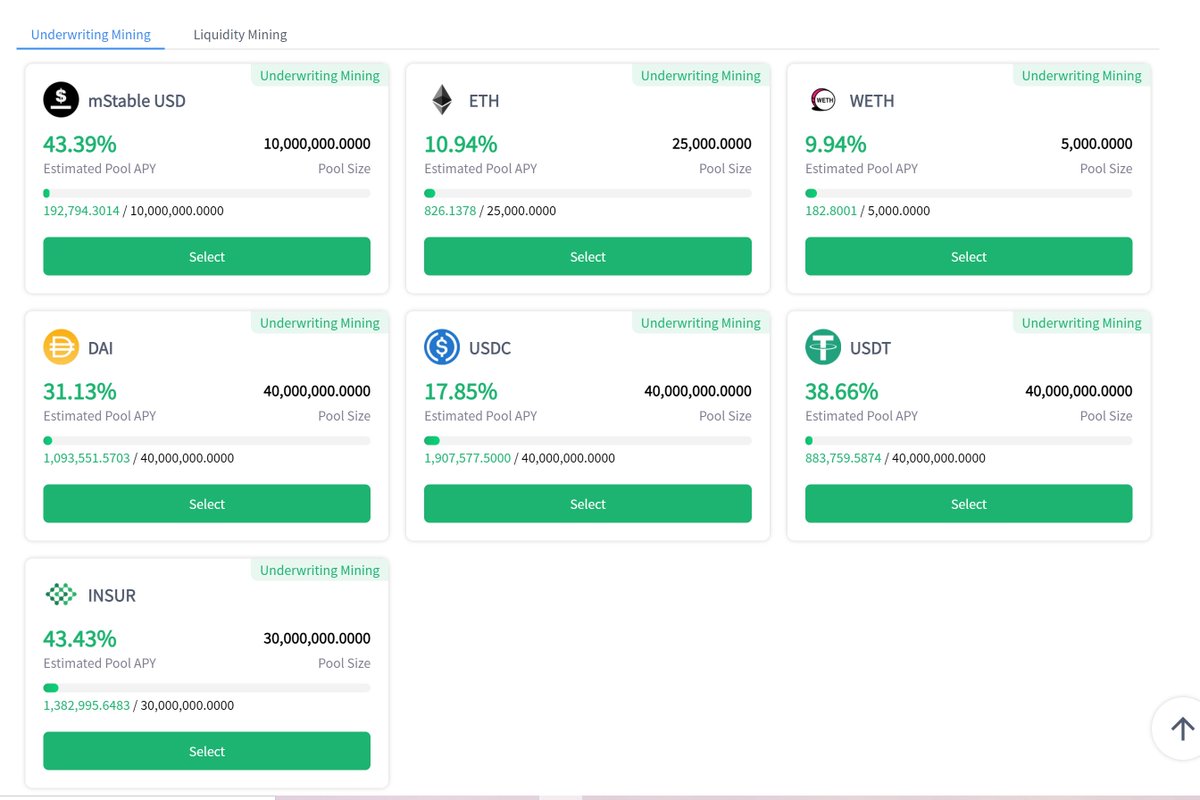Select the WETH pool
Screen dimensions: 1200x800
tap(969, 256)
